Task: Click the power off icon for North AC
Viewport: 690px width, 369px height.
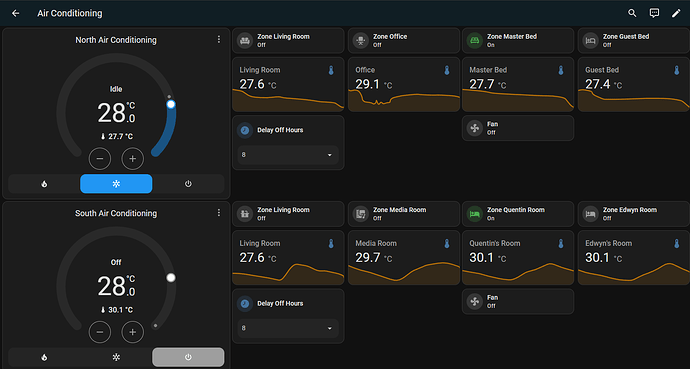Action: [x=188, y=184]
